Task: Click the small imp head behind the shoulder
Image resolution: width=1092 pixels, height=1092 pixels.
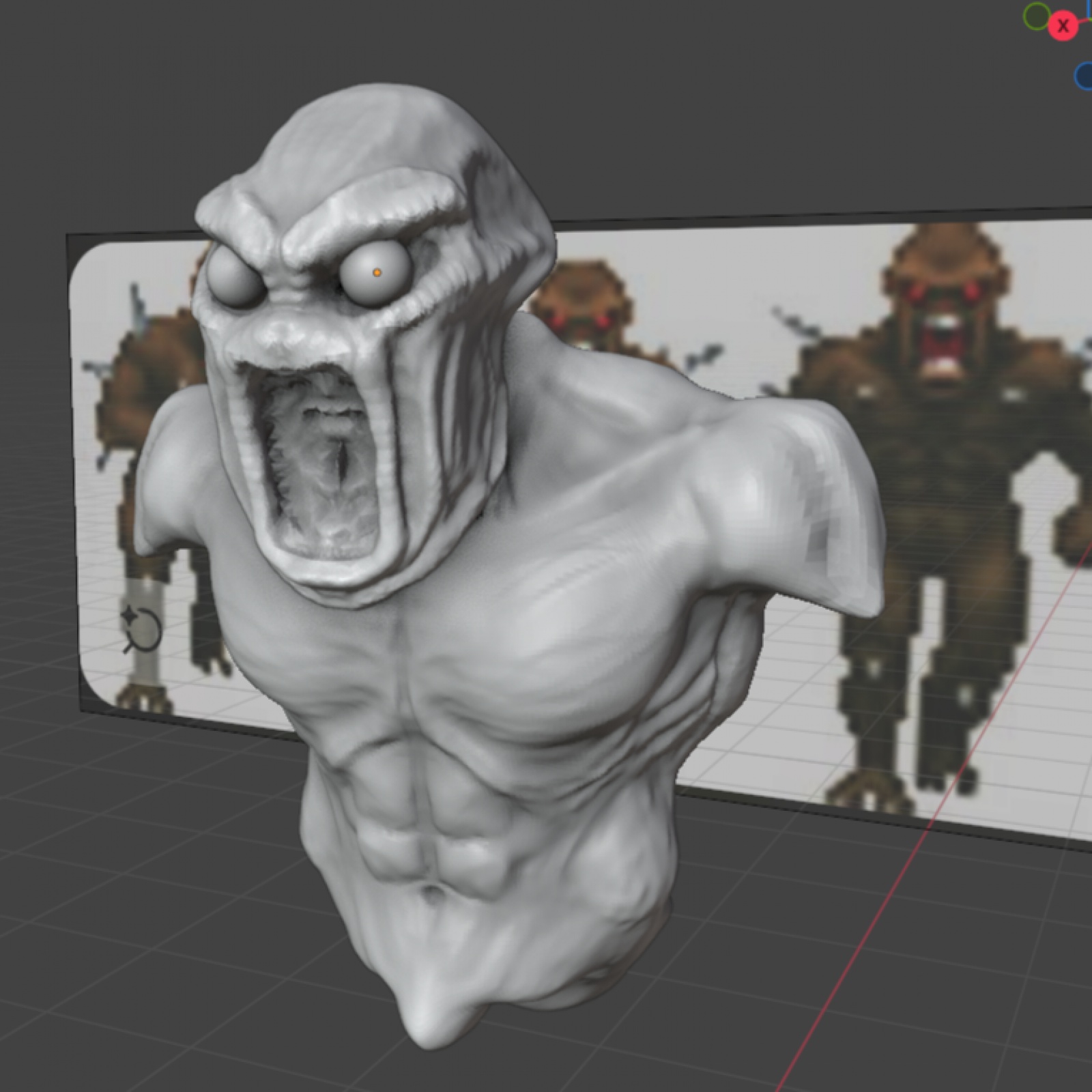Action: 580,300
